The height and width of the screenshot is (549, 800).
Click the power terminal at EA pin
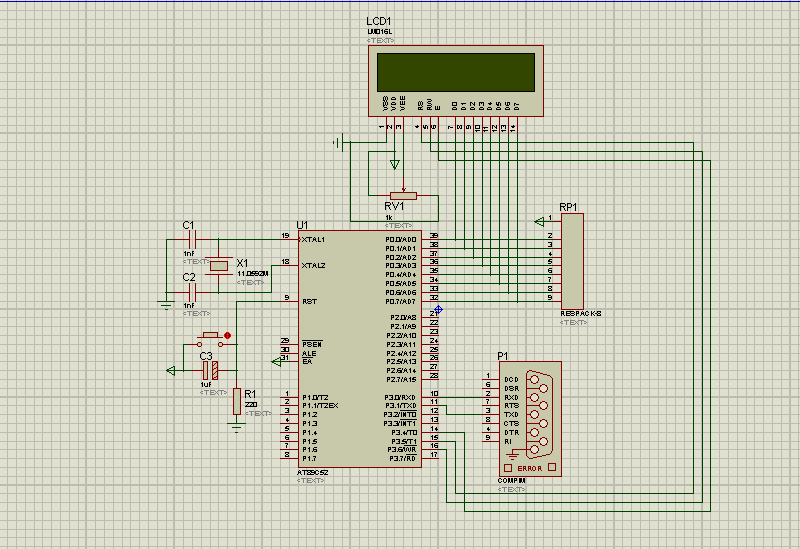coord(277,362)
